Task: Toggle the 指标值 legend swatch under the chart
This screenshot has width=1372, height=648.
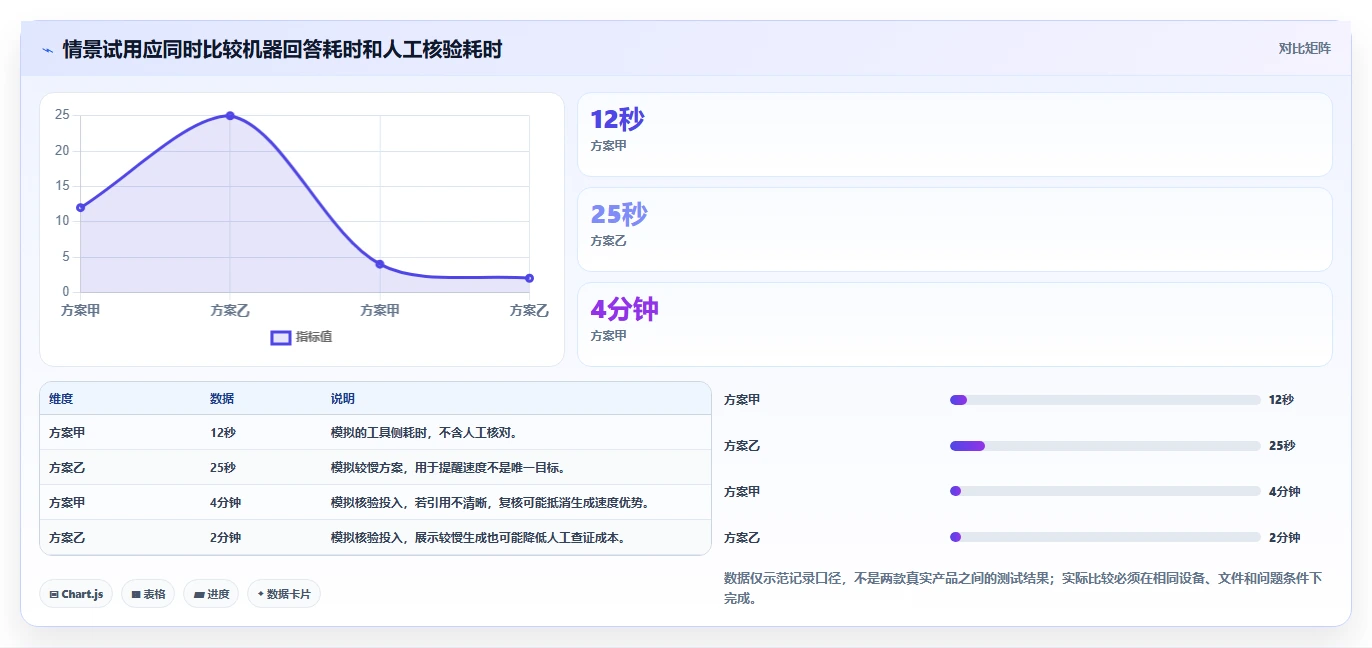Action: click(x=281, y=338)
